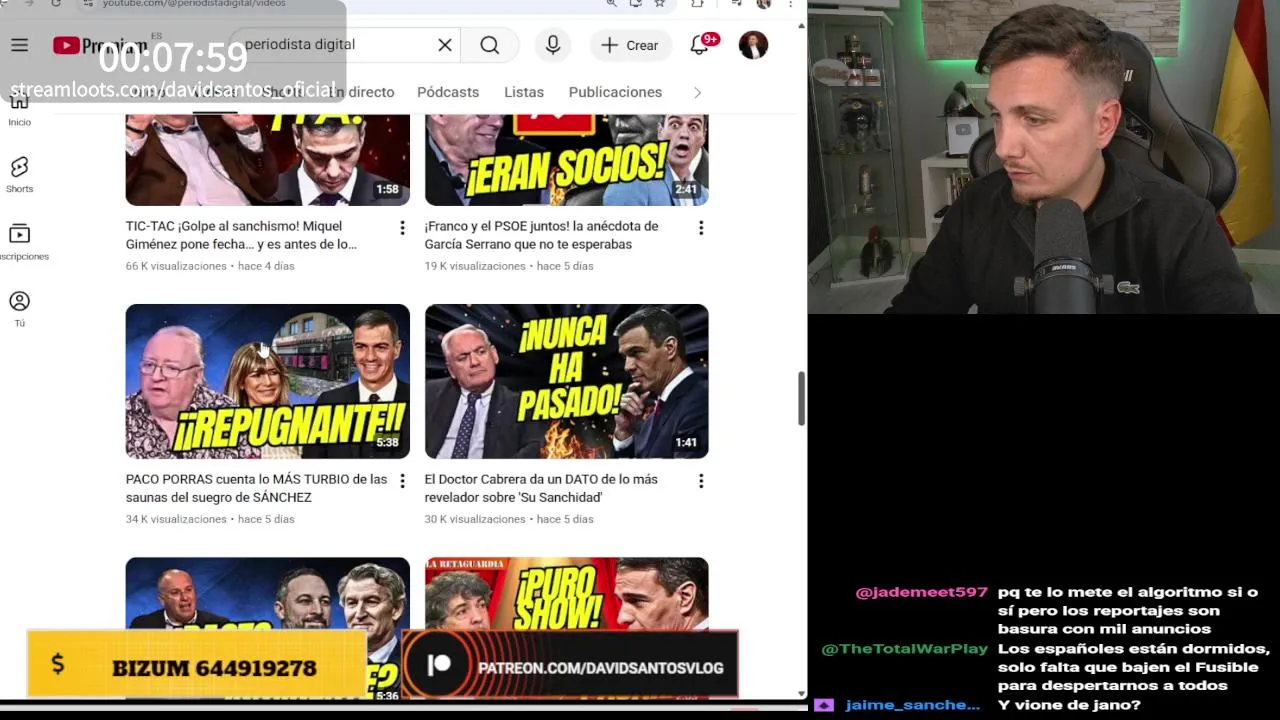Click the PATREON.COM/DAVIDSANTOSVLOG banner

(x=570, y=664)
